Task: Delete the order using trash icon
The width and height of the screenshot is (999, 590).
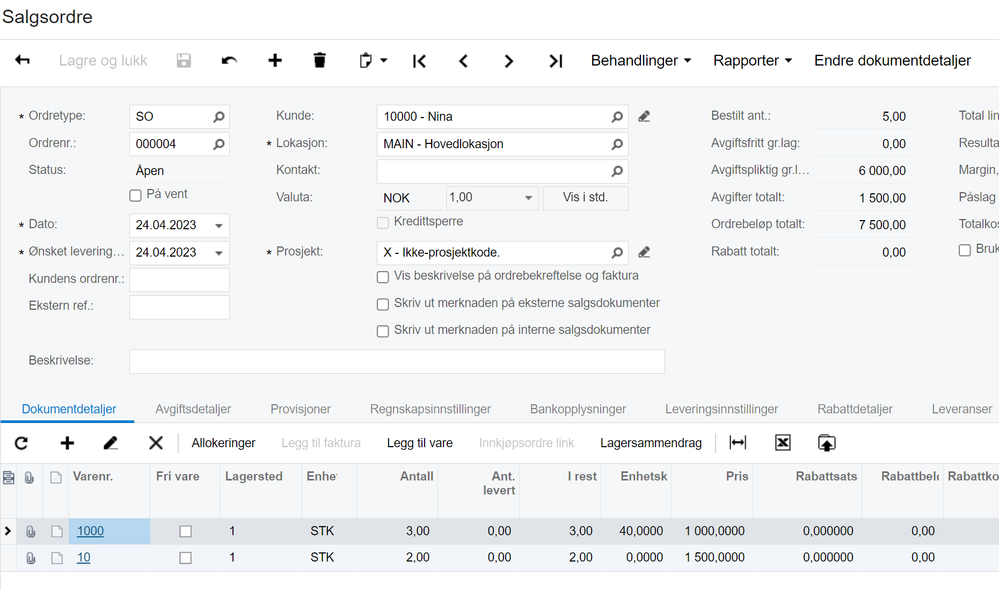Action: (320, 61)
